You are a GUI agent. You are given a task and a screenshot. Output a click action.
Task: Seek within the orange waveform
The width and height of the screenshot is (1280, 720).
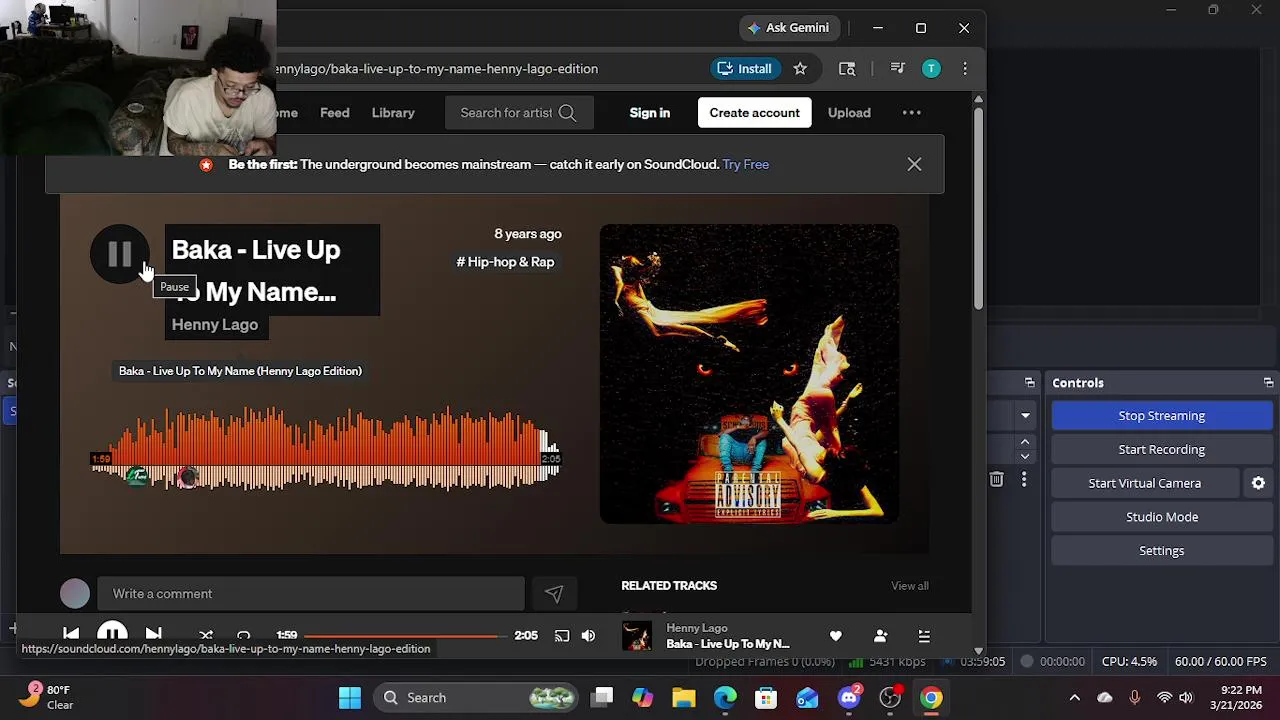click(326, 449)
